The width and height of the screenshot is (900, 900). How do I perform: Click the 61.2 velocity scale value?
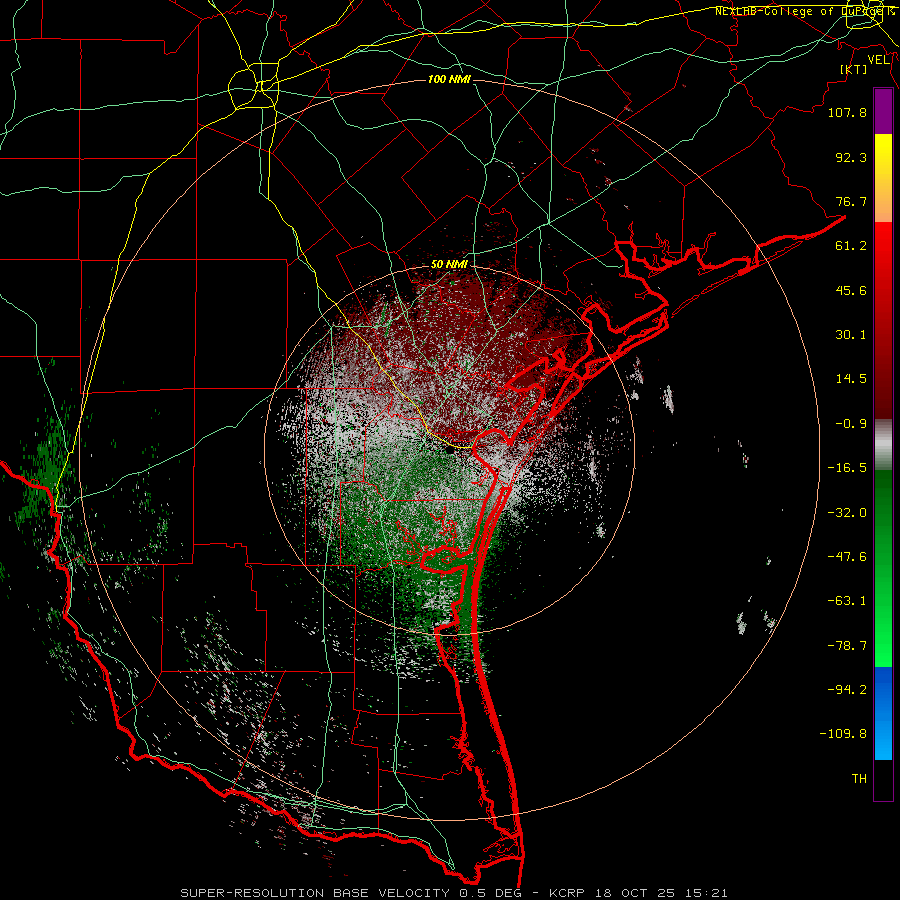(x=851, y=246)
